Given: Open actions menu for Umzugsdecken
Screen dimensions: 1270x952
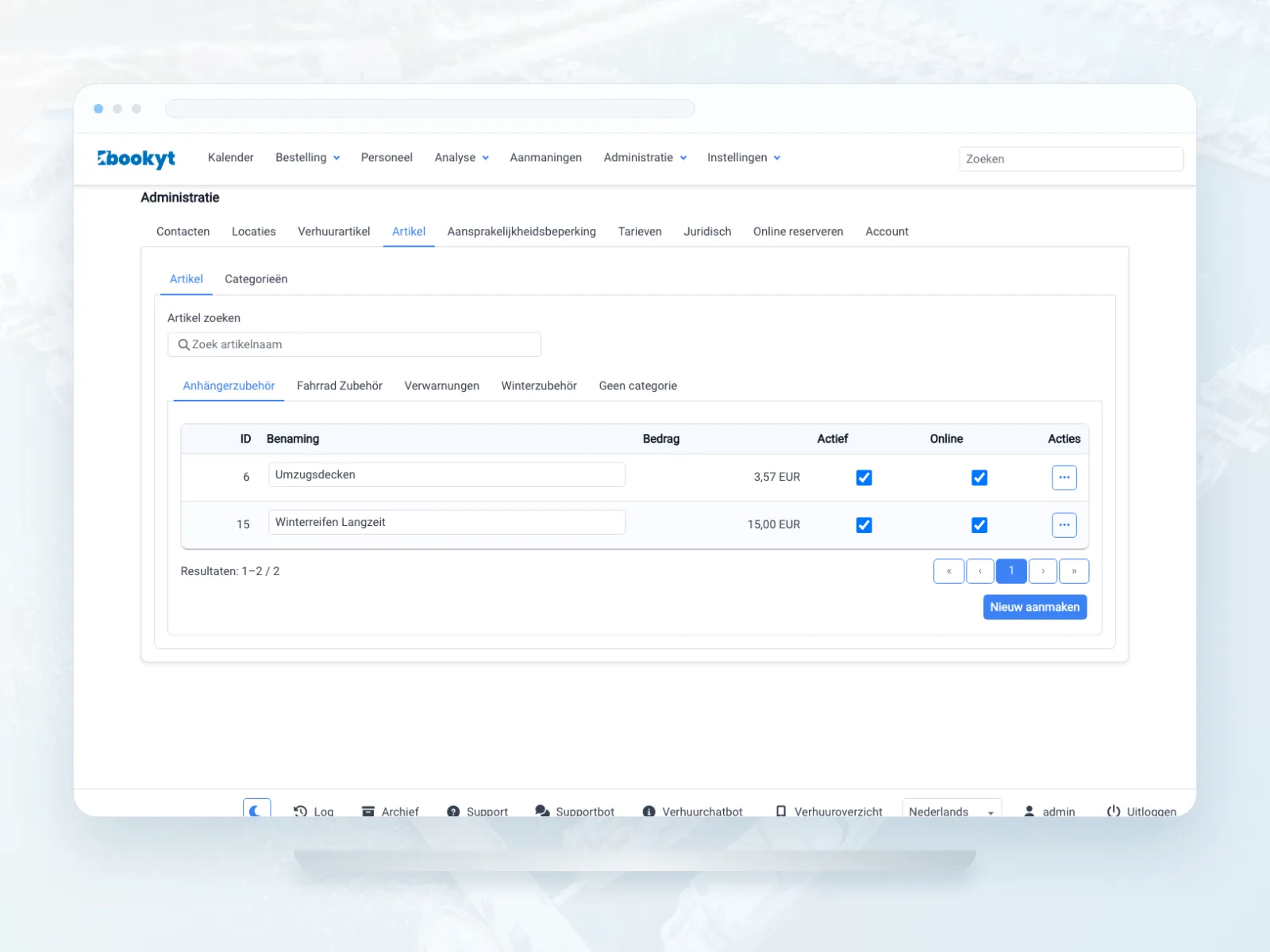Looking at the screenshot, I should (x=1064, y=478).
